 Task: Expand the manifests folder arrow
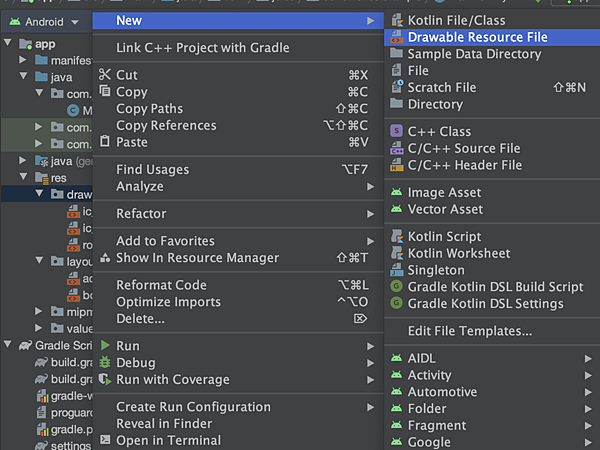tap(23, 60)
